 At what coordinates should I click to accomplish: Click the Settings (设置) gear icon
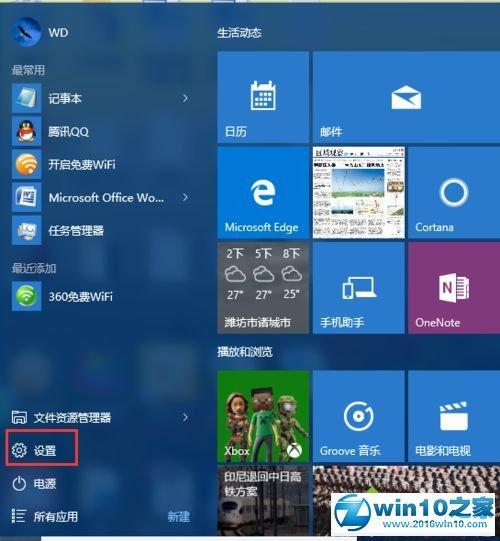[19, 450]
